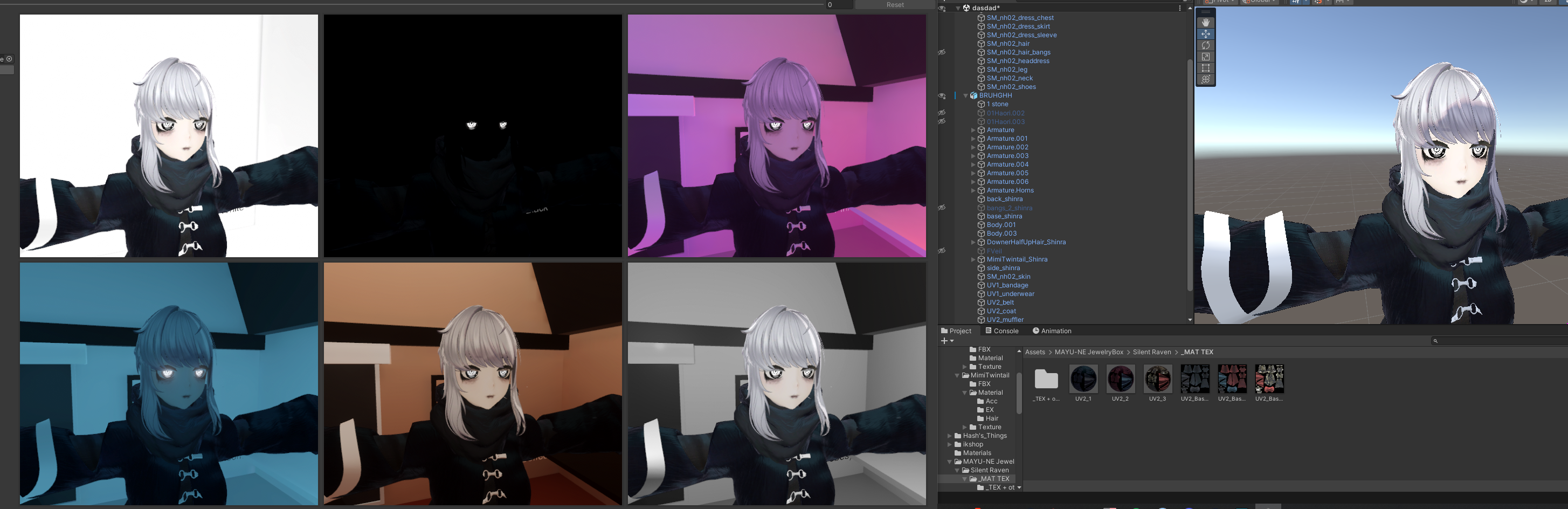This screenshot has width=1568, height=509.
Task: Click the folder icon beside Hair
Action: click(x=980, y=418)
